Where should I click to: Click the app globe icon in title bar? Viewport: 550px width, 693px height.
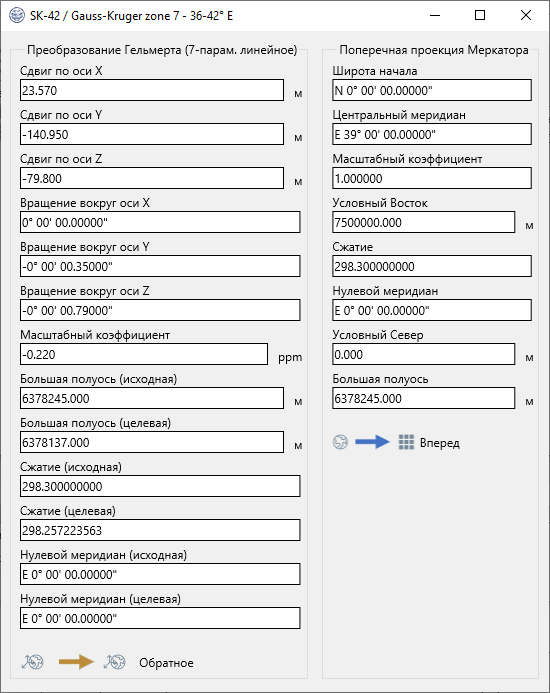[x=17, y=15]
